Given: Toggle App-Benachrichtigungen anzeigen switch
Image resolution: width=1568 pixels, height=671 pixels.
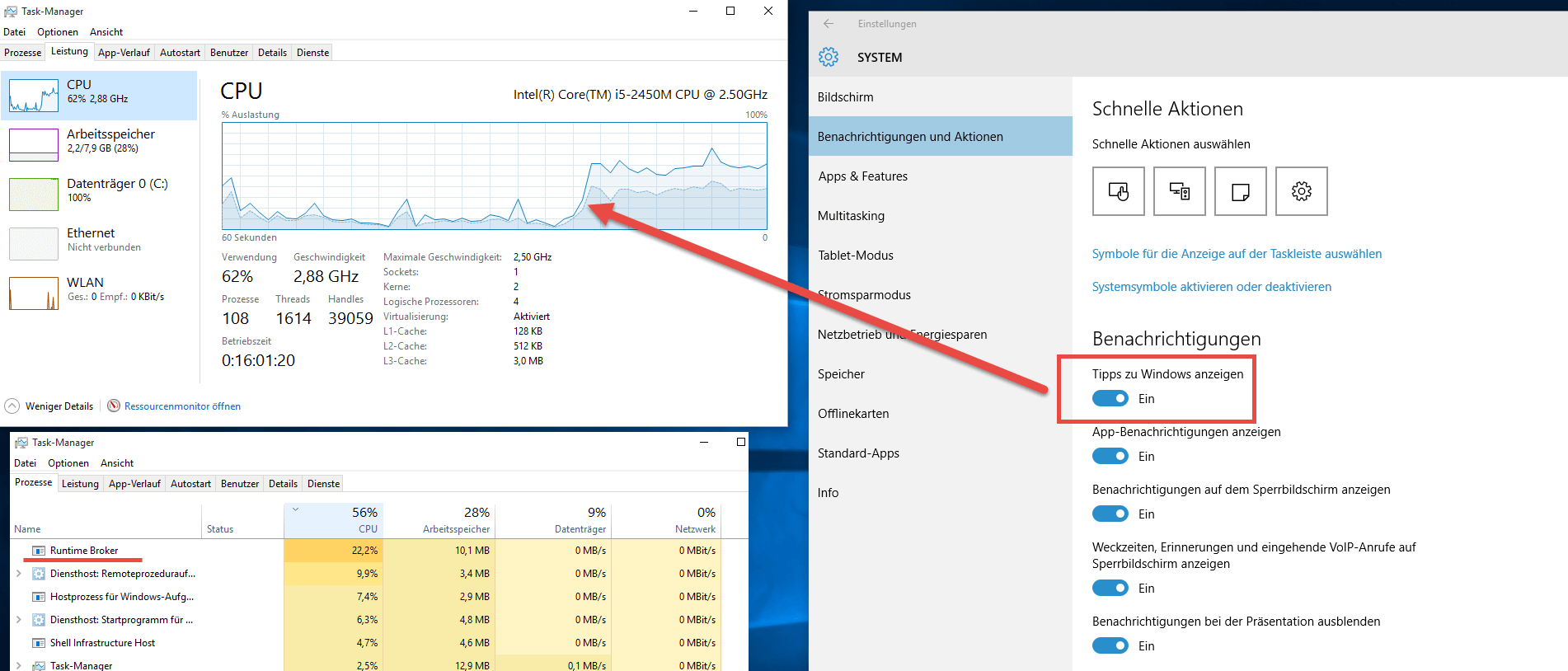Looking at the screenshot, I should tap(1110, 456).
